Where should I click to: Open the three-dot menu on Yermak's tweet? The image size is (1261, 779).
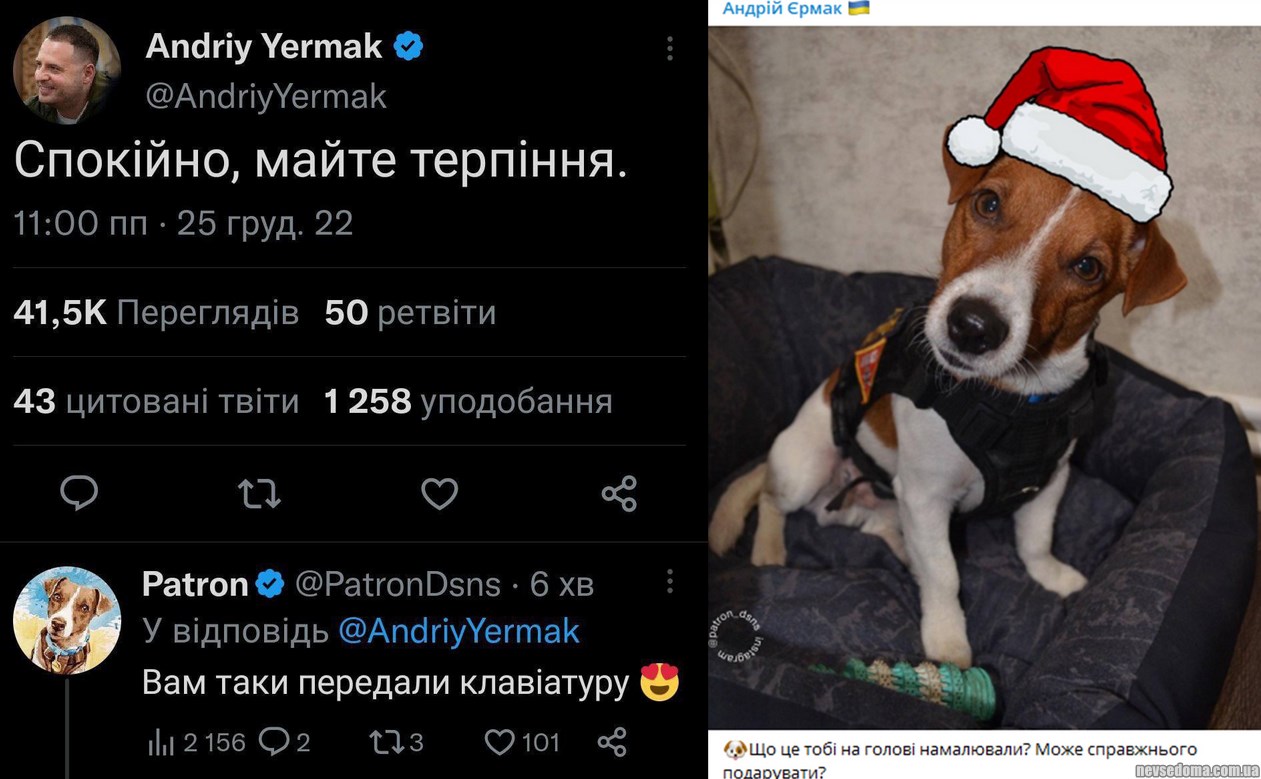(669, 48)
